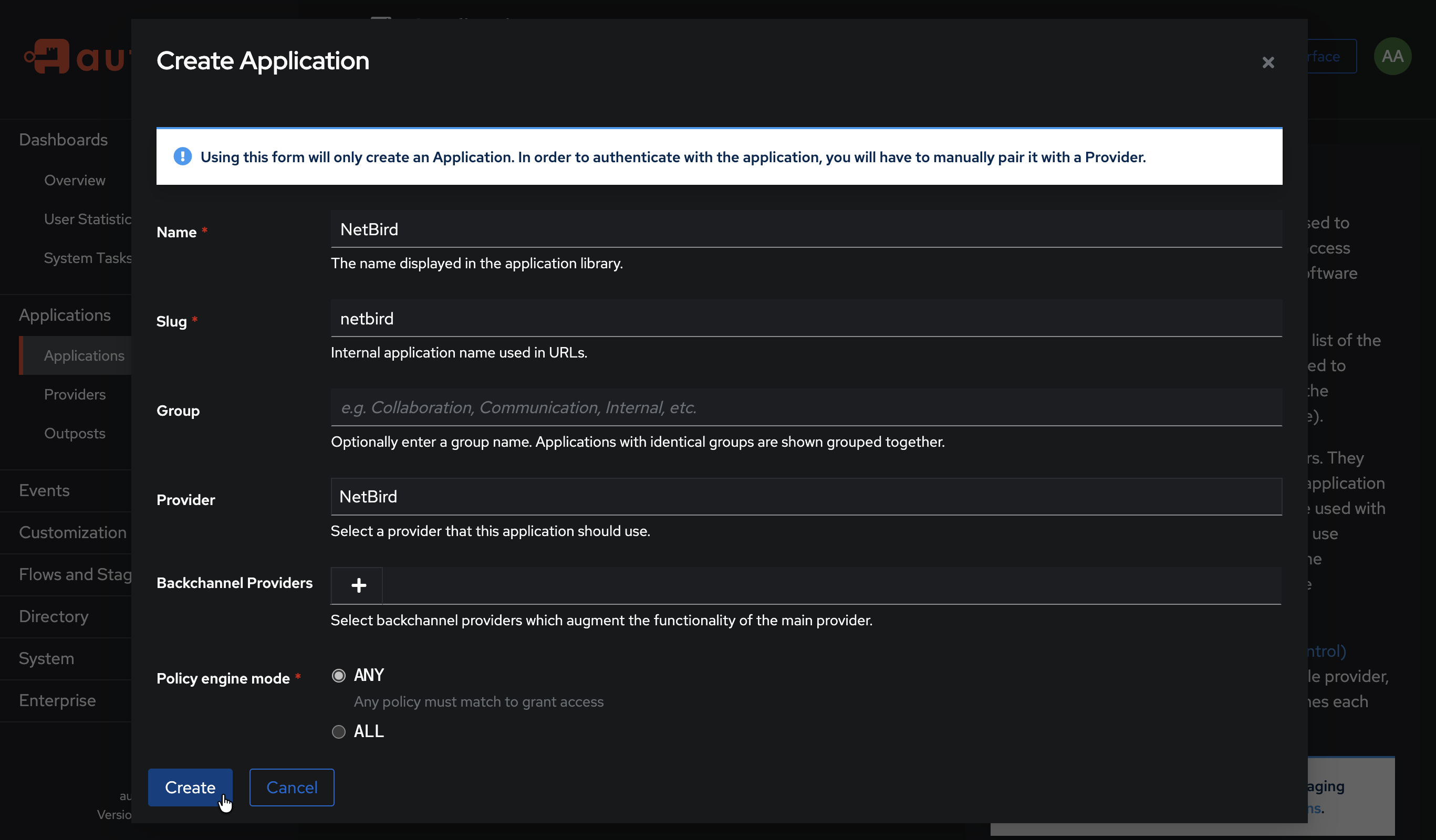The image size is (1436, 840).
Task: Open the Directory section
Action: click(x=54, y=617)
